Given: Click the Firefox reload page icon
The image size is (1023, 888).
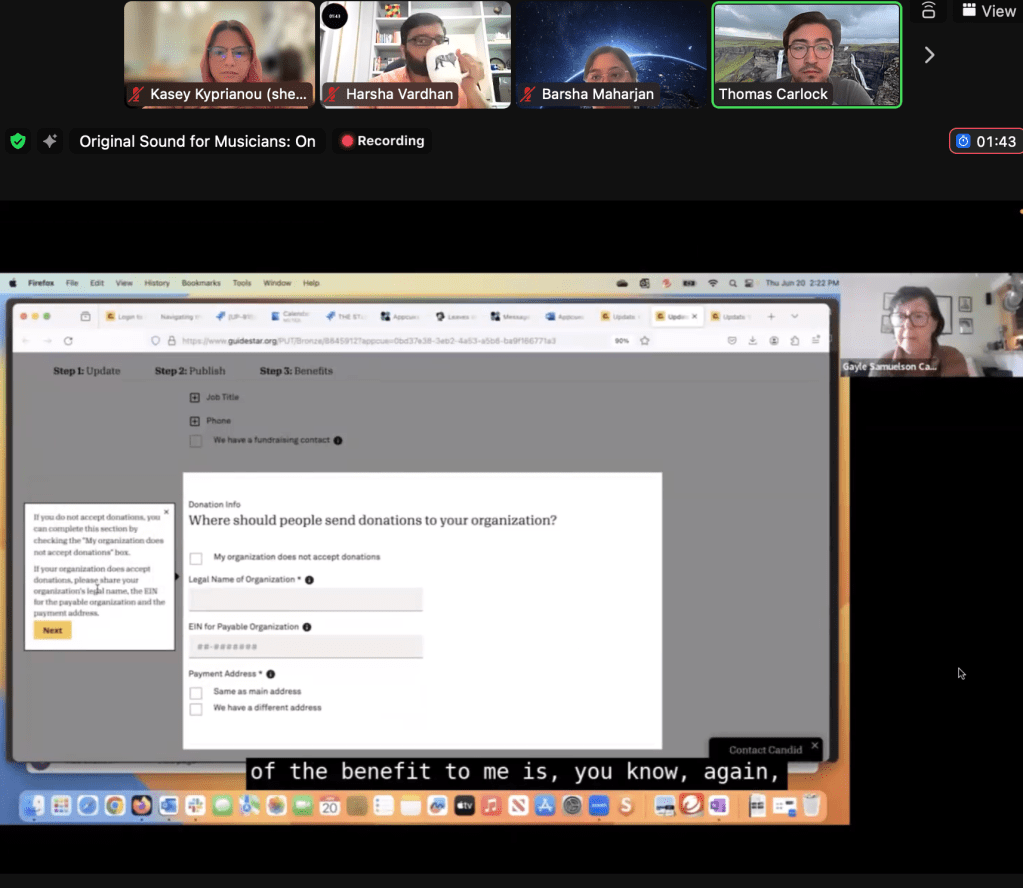Looking at the screenshot, I should (x=68, y=341).
